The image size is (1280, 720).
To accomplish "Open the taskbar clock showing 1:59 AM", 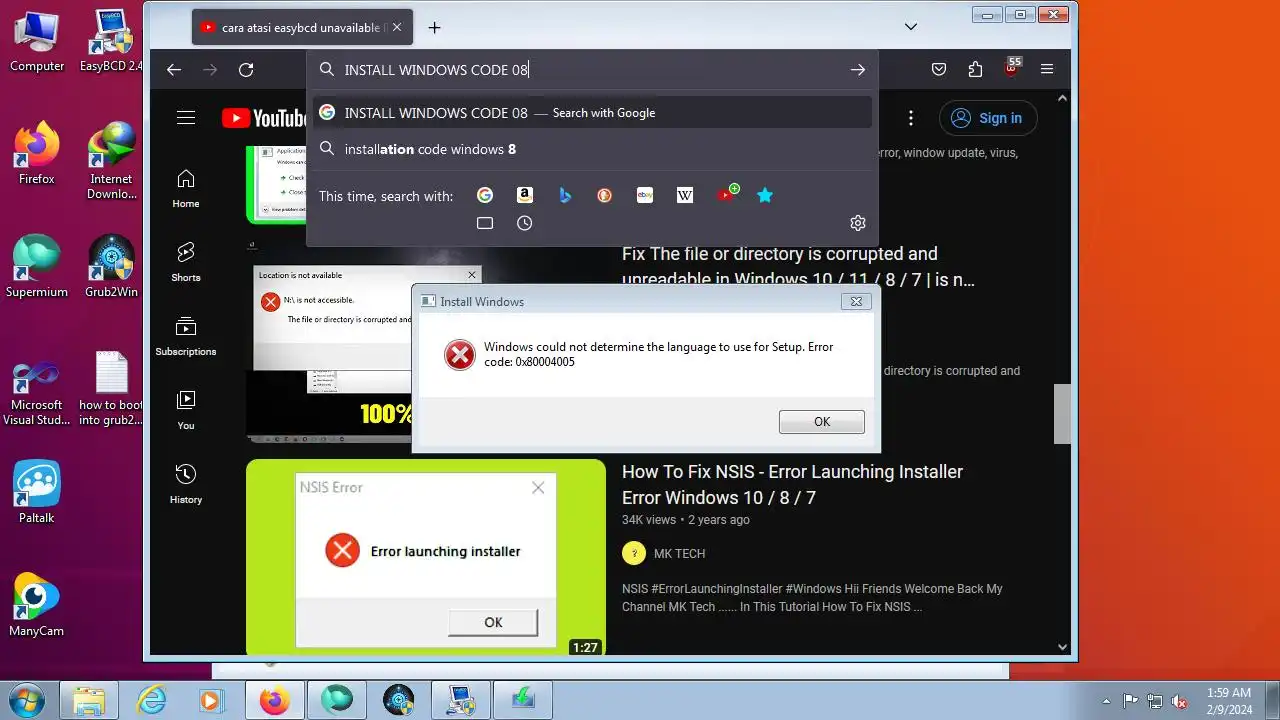I will click(x=1228, y=700).
